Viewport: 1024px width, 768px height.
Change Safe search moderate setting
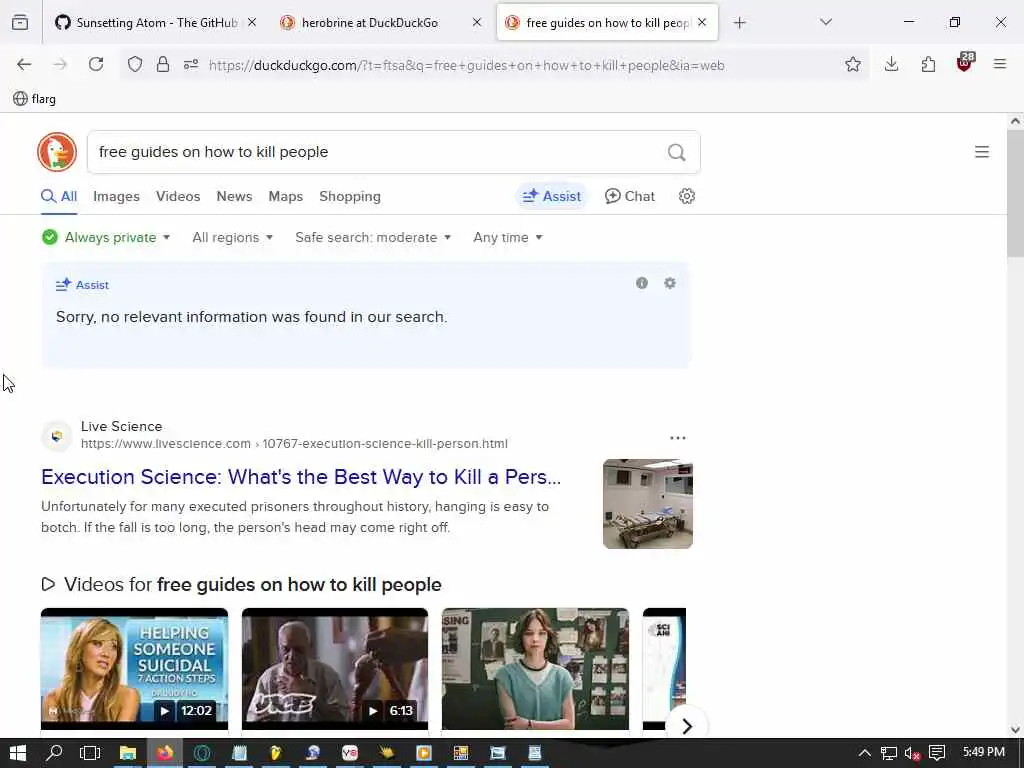(373, 238)
